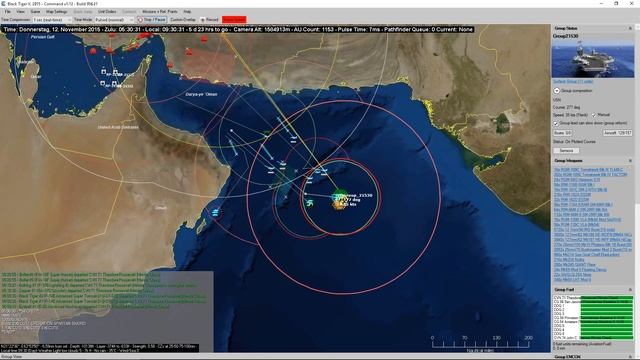Image resolution: width=640 pixels, height=360 pixels.
Task: Click the CG 56 San Jacinto fuel bar
Action: coord(607,302)
